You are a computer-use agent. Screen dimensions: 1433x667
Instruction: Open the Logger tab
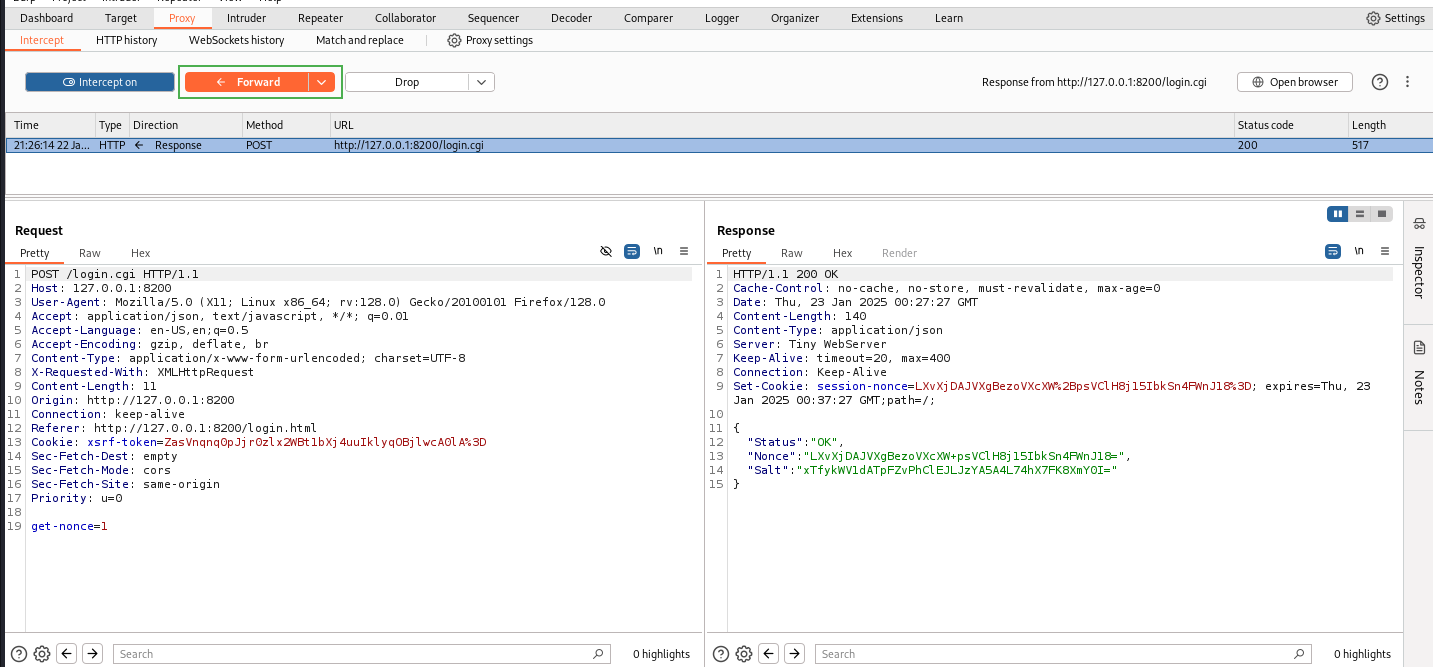[722, 18]
